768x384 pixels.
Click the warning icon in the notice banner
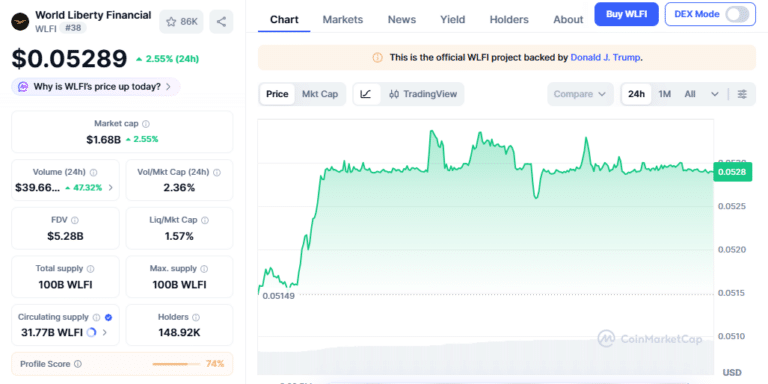[x=377, y=58]
